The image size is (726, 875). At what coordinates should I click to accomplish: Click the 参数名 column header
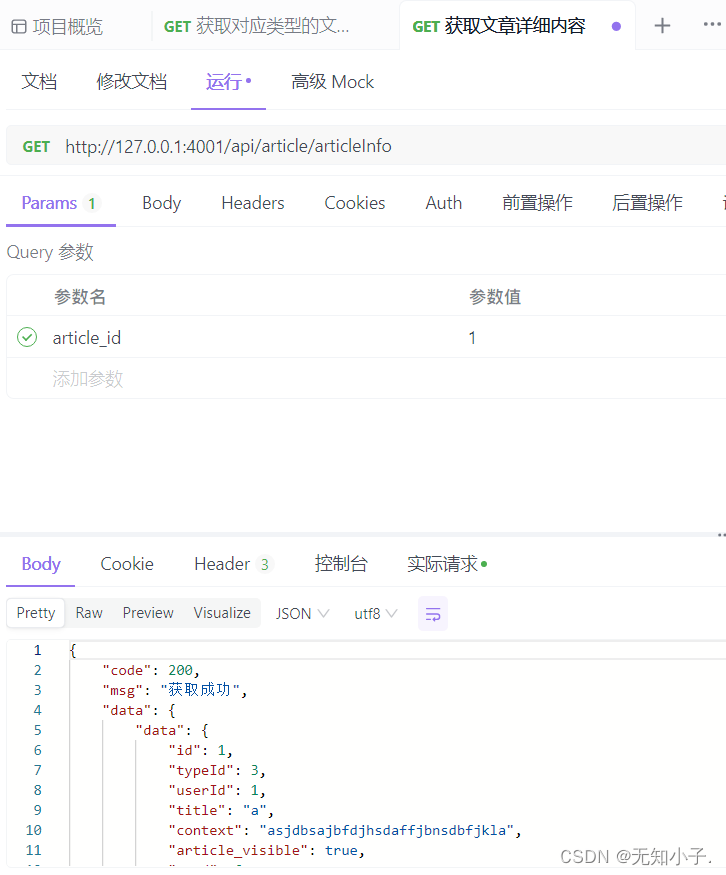[x=80, y=296]
